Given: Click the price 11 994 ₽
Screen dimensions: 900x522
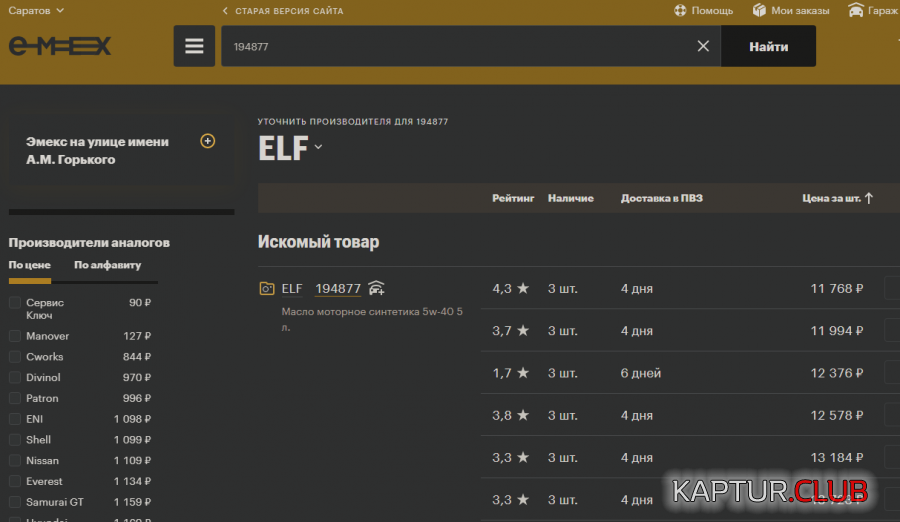Looking at the screenshot, I should (x=837, y=330).
